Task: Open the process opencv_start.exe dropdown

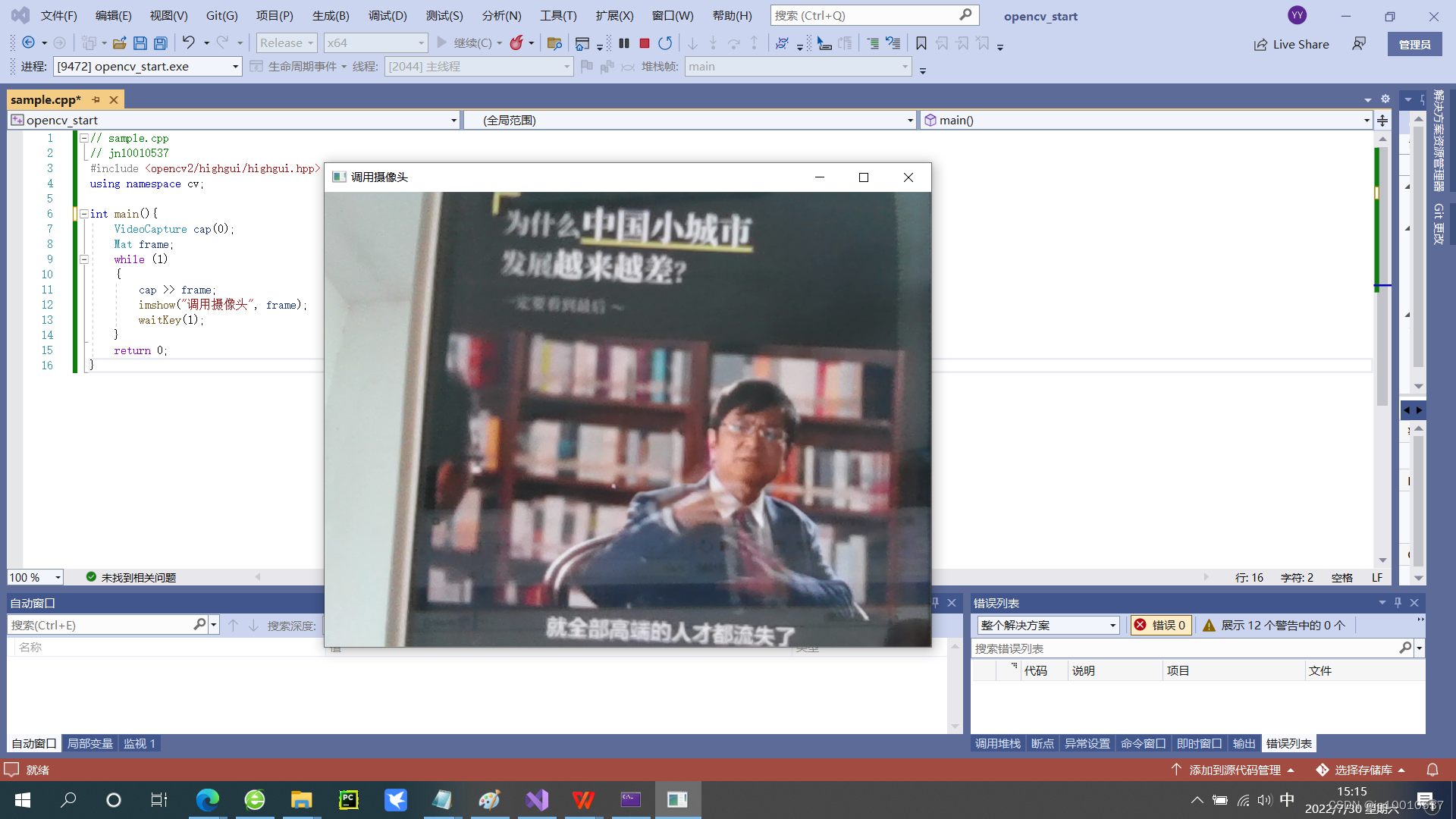Action: pos(235,67)
